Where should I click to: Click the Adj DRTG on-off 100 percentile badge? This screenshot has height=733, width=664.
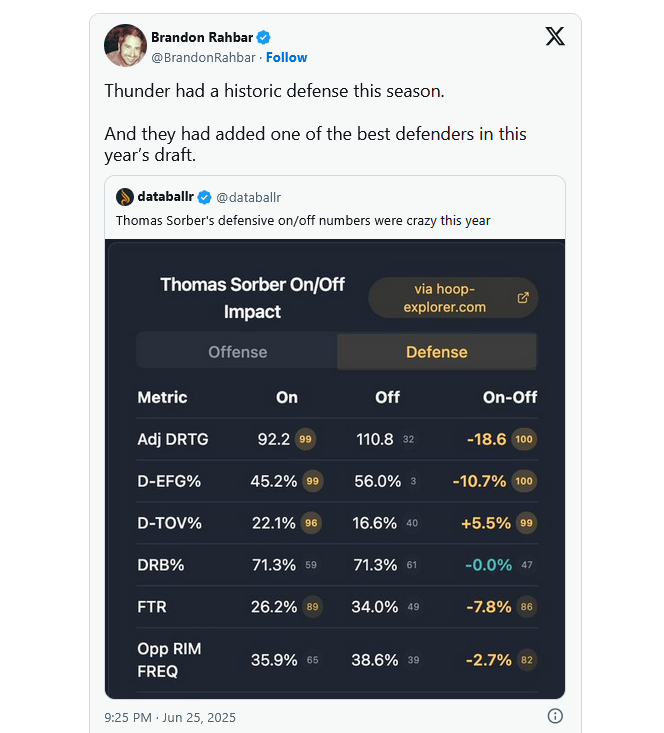tap(523, 439)
